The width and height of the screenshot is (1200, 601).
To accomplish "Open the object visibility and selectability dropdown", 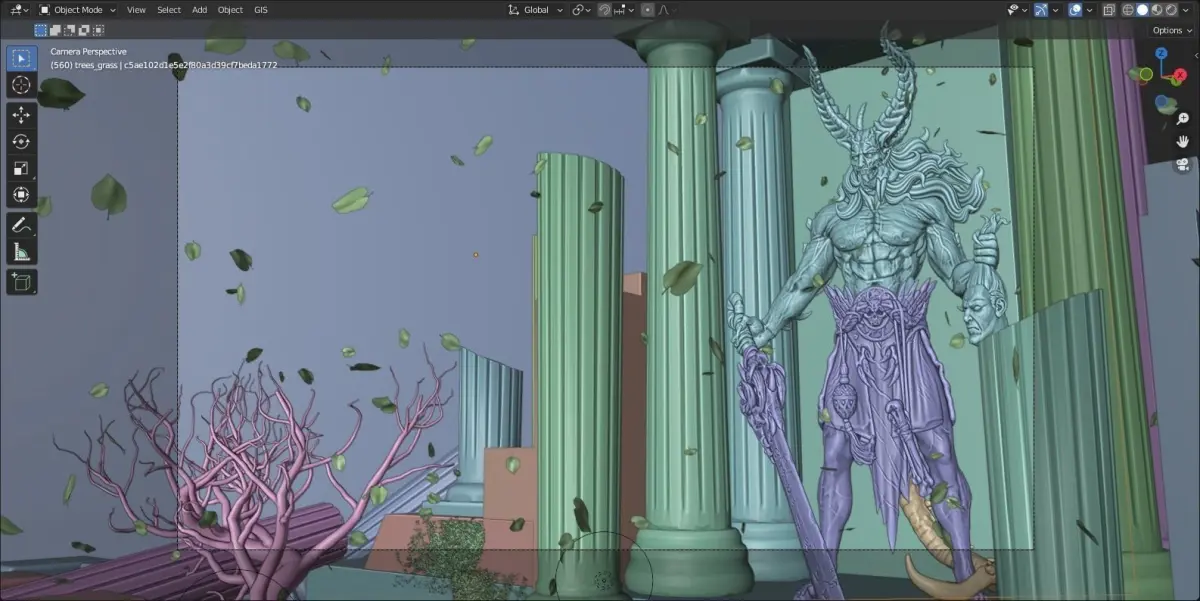I will point(1018,10).
